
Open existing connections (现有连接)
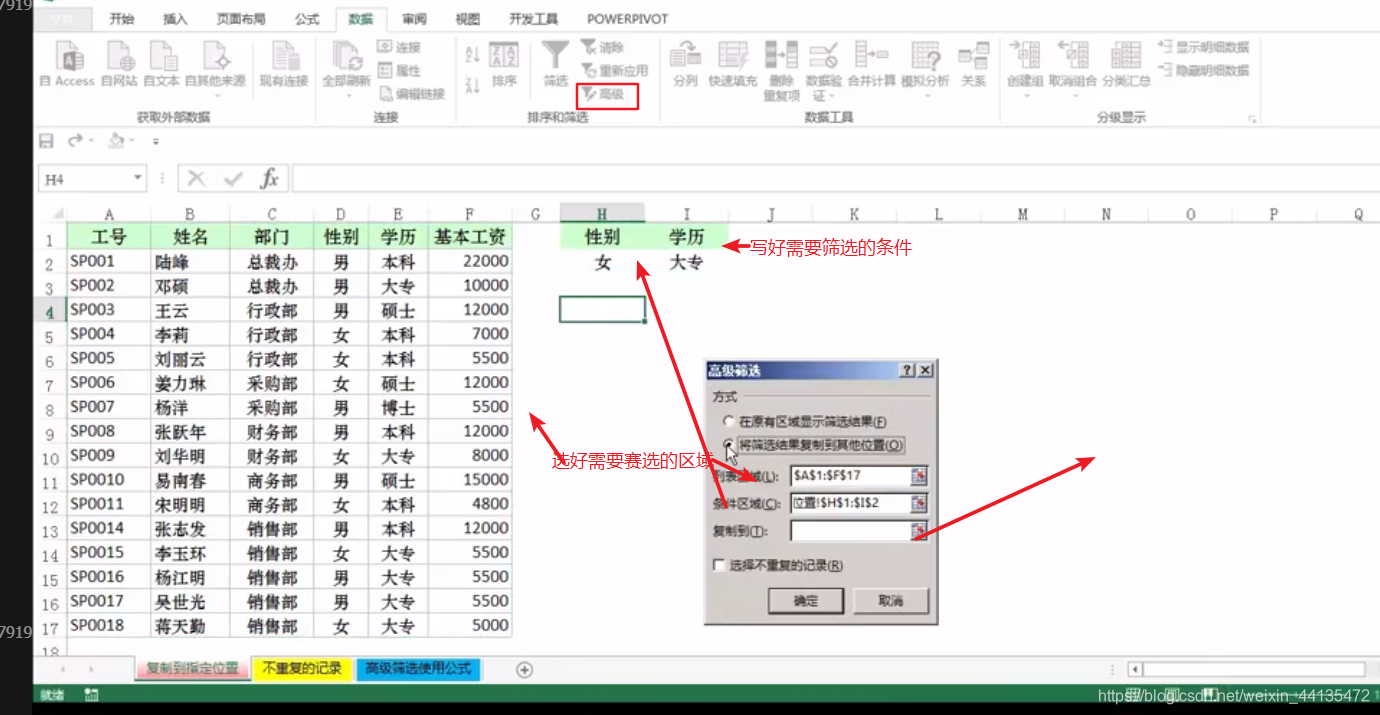point(285,64)
